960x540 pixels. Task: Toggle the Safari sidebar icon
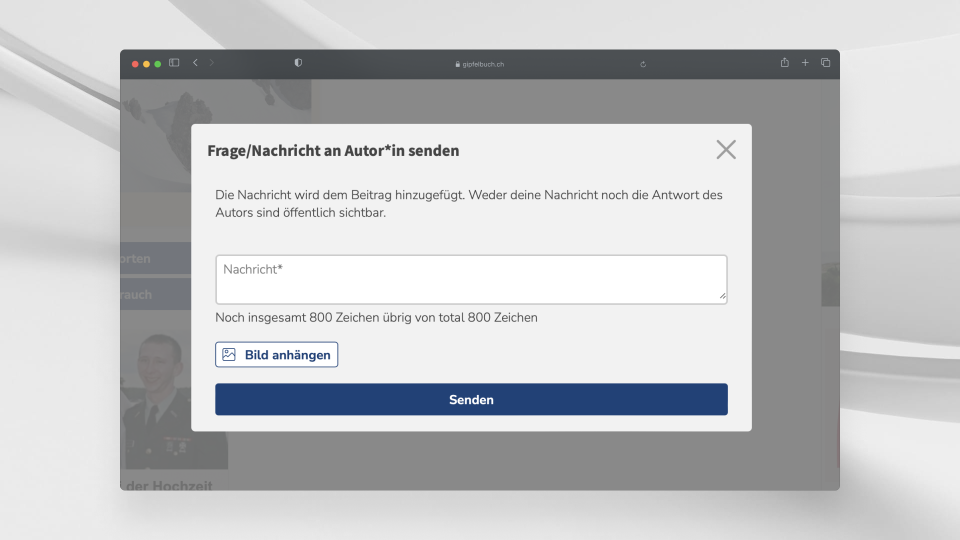174,63
